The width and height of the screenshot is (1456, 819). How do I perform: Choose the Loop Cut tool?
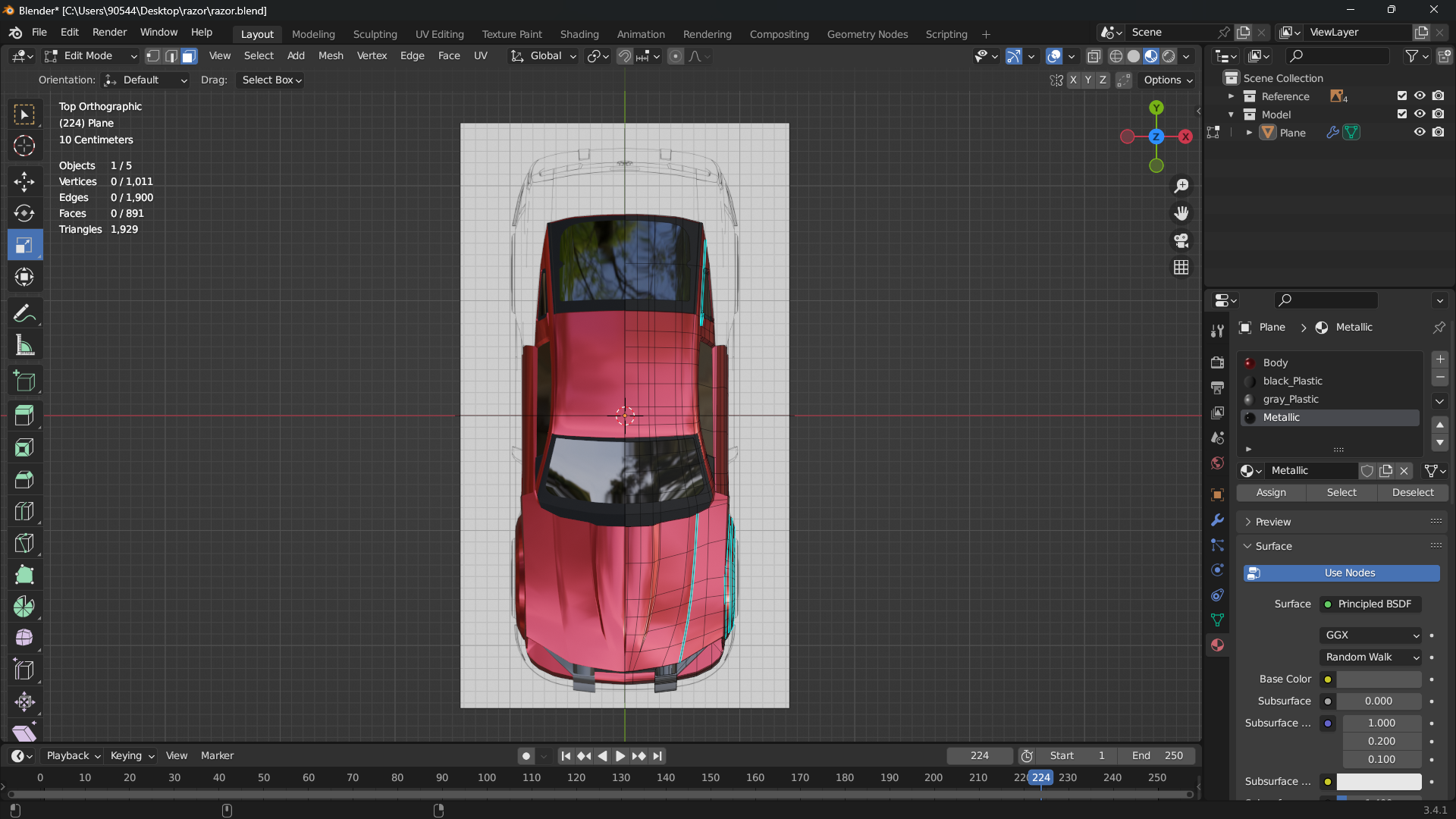(x=24, y=511)
